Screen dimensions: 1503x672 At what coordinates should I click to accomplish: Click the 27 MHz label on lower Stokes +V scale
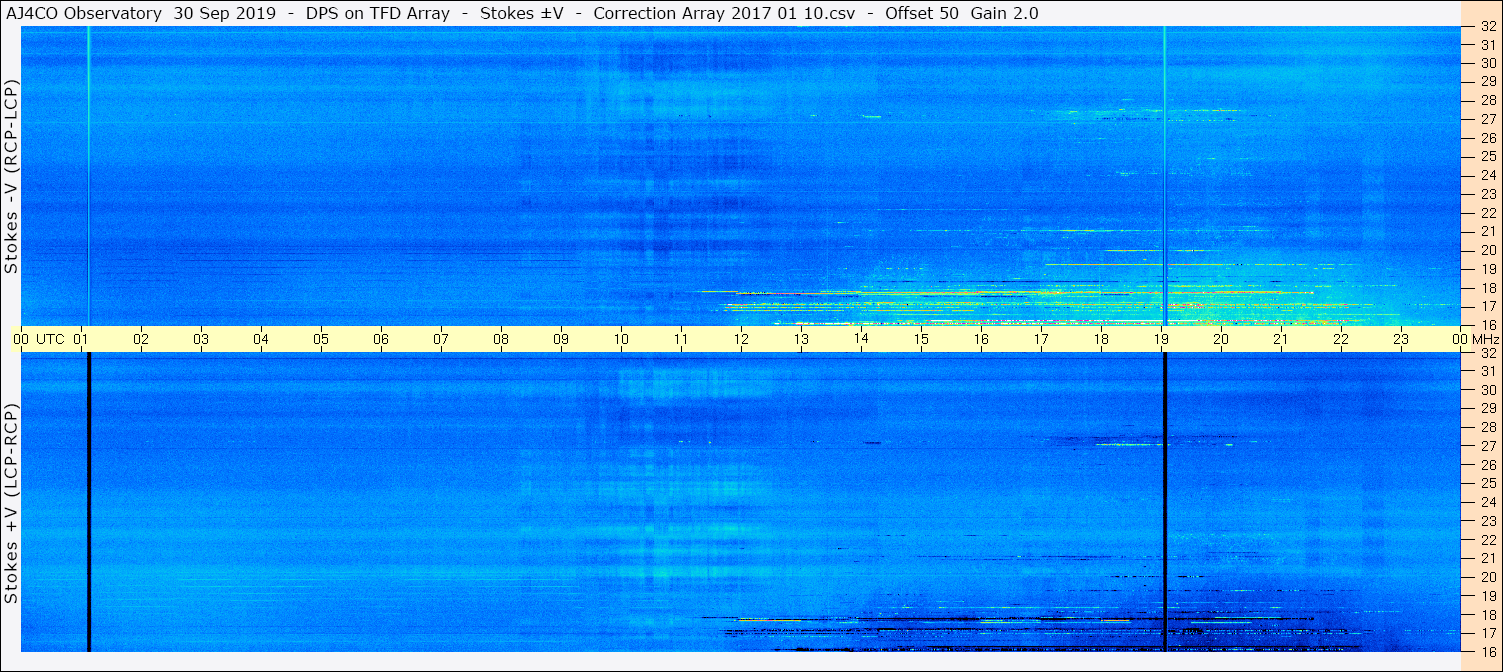(1488, 446)
